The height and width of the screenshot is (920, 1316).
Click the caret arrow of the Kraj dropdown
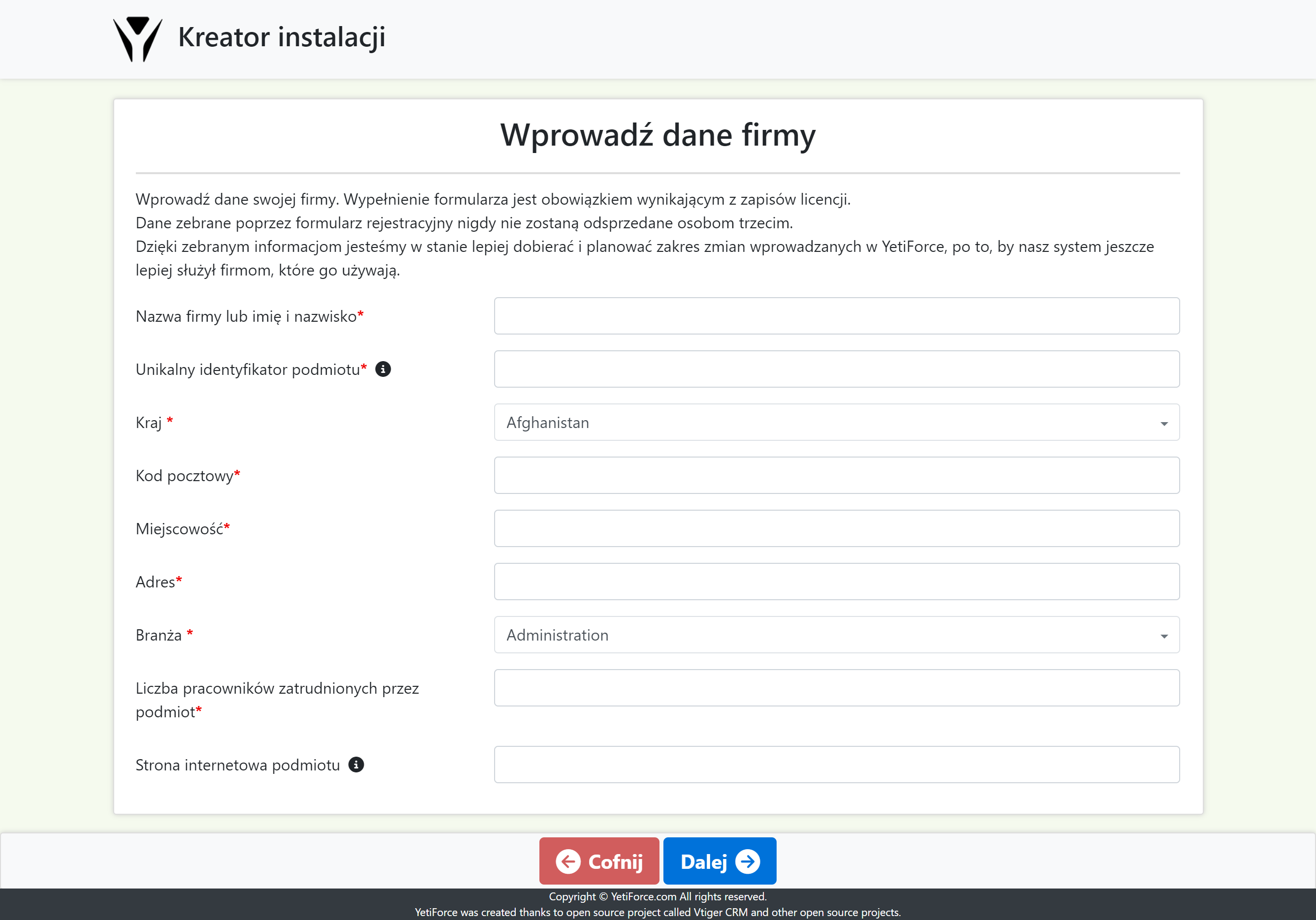tap(1164, 424)
